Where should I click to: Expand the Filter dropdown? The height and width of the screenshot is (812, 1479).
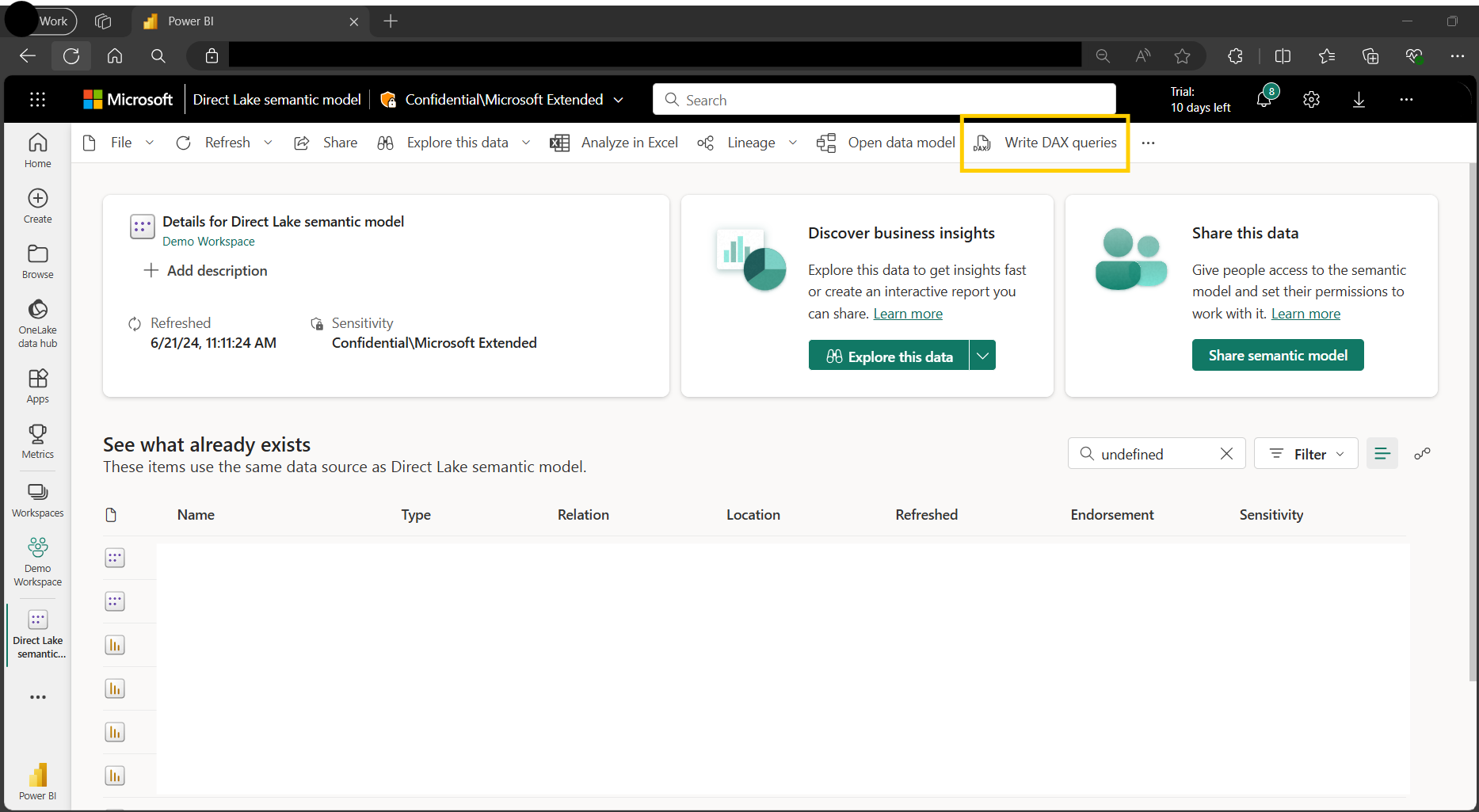tap(1306, 454)
